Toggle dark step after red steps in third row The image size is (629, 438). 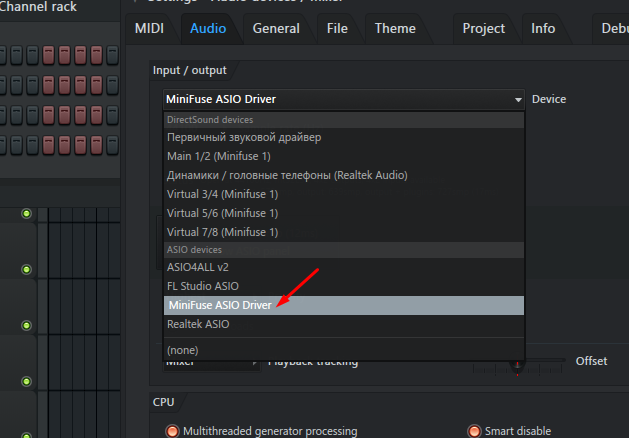point(112,115)
